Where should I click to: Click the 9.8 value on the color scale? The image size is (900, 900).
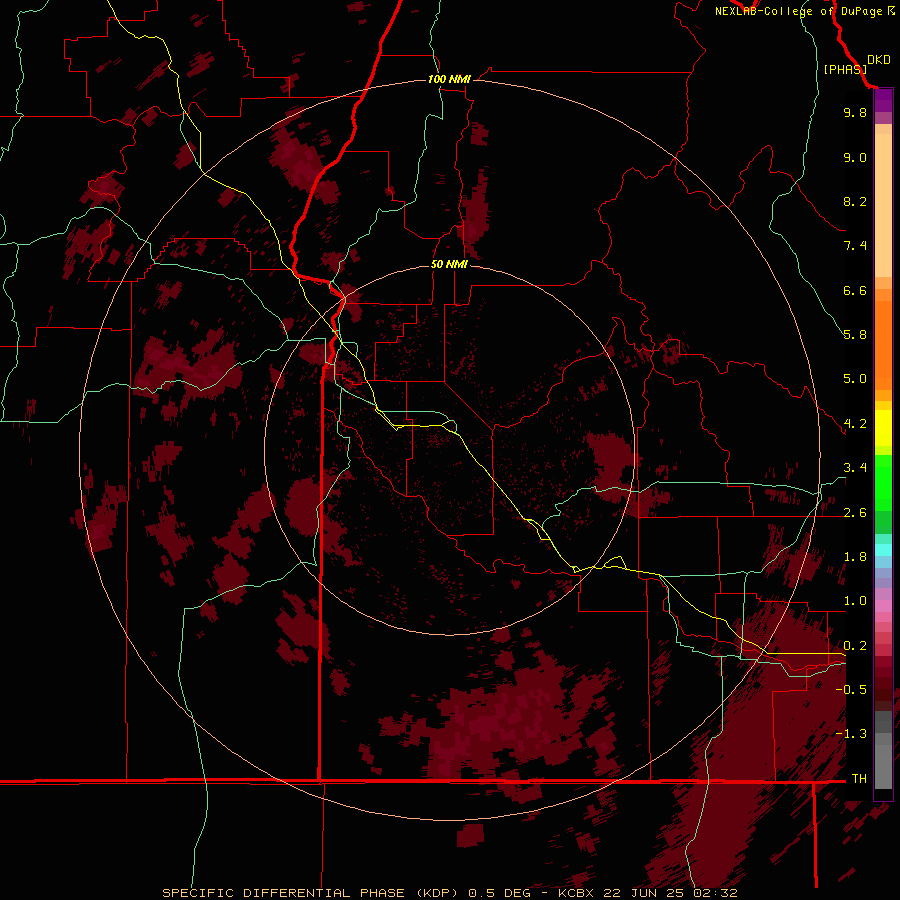click(855, 112)
